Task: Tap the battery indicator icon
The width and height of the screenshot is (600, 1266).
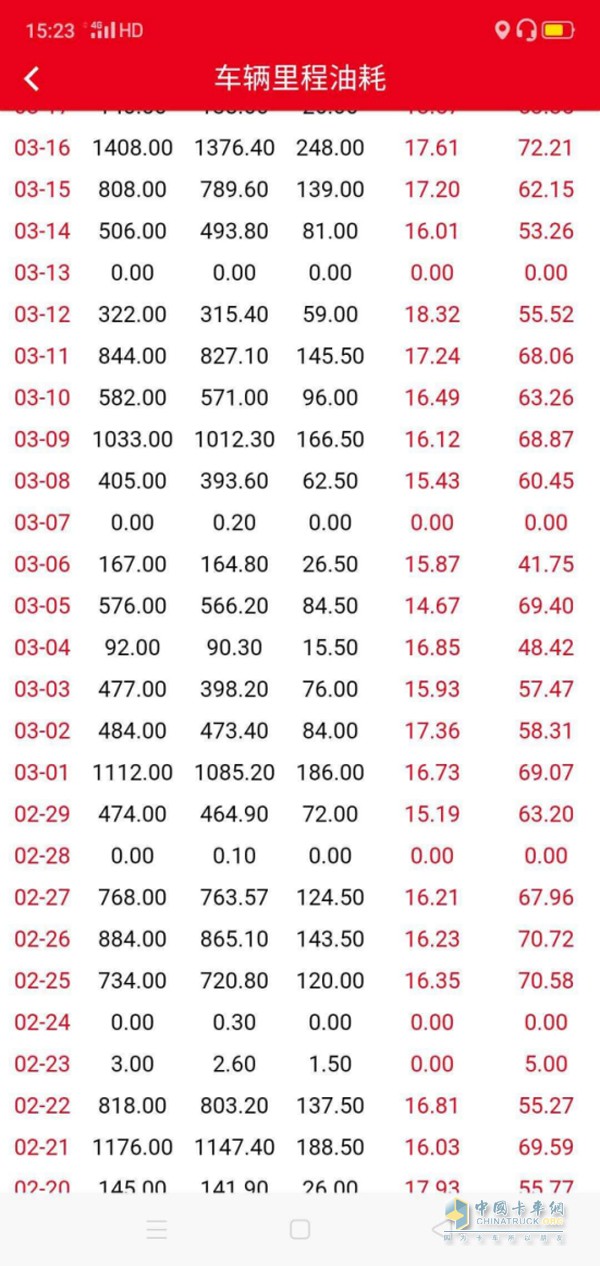Action: (558, 30)
